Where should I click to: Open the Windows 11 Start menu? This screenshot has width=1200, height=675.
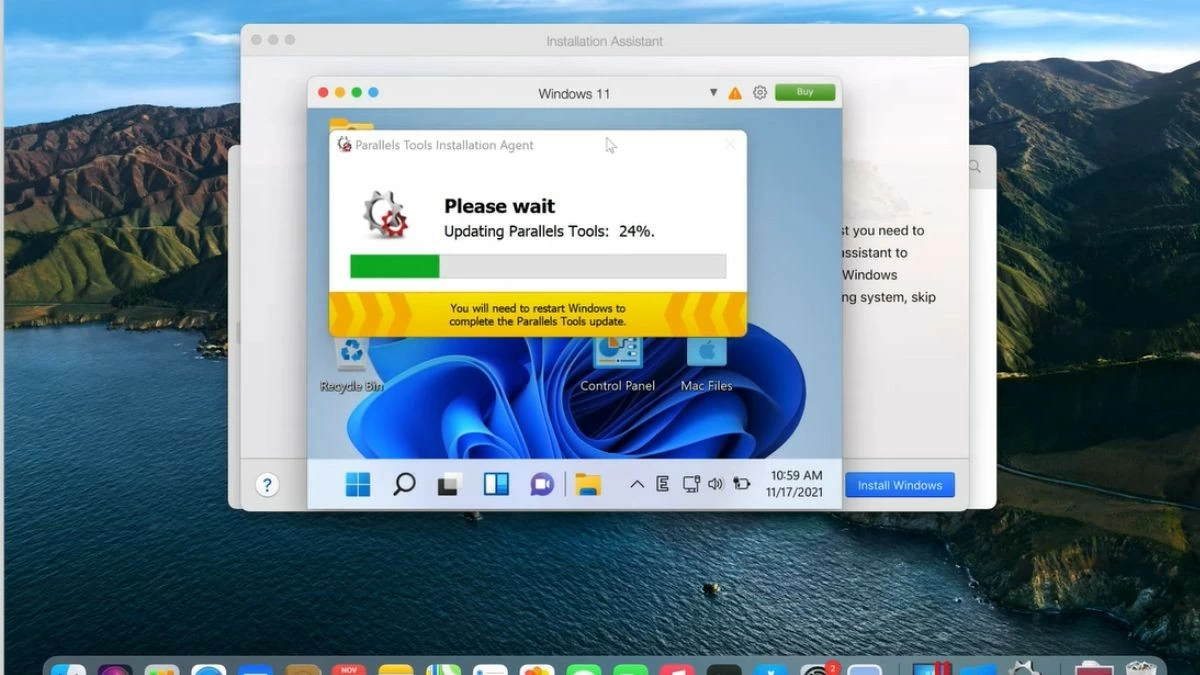[358, 484]
